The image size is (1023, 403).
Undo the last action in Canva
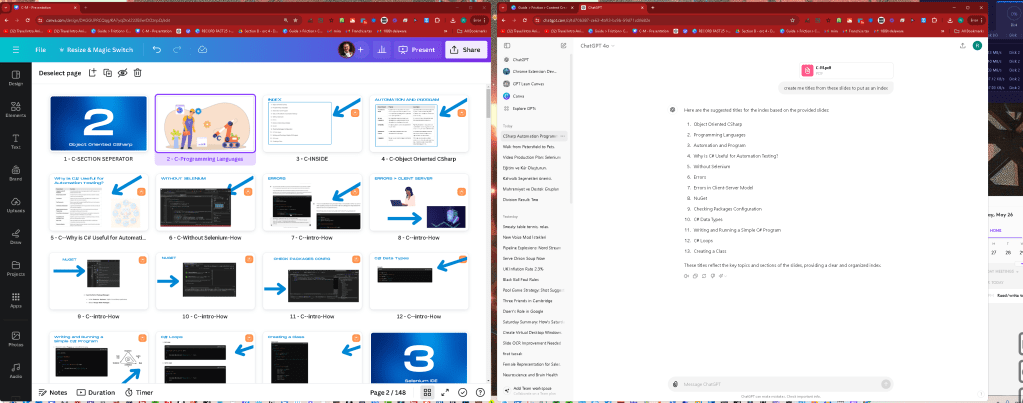click(157, 50)
